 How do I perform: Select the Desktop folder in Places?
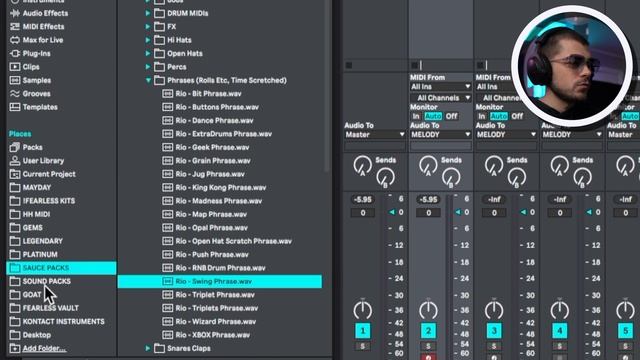pos(30,335)
